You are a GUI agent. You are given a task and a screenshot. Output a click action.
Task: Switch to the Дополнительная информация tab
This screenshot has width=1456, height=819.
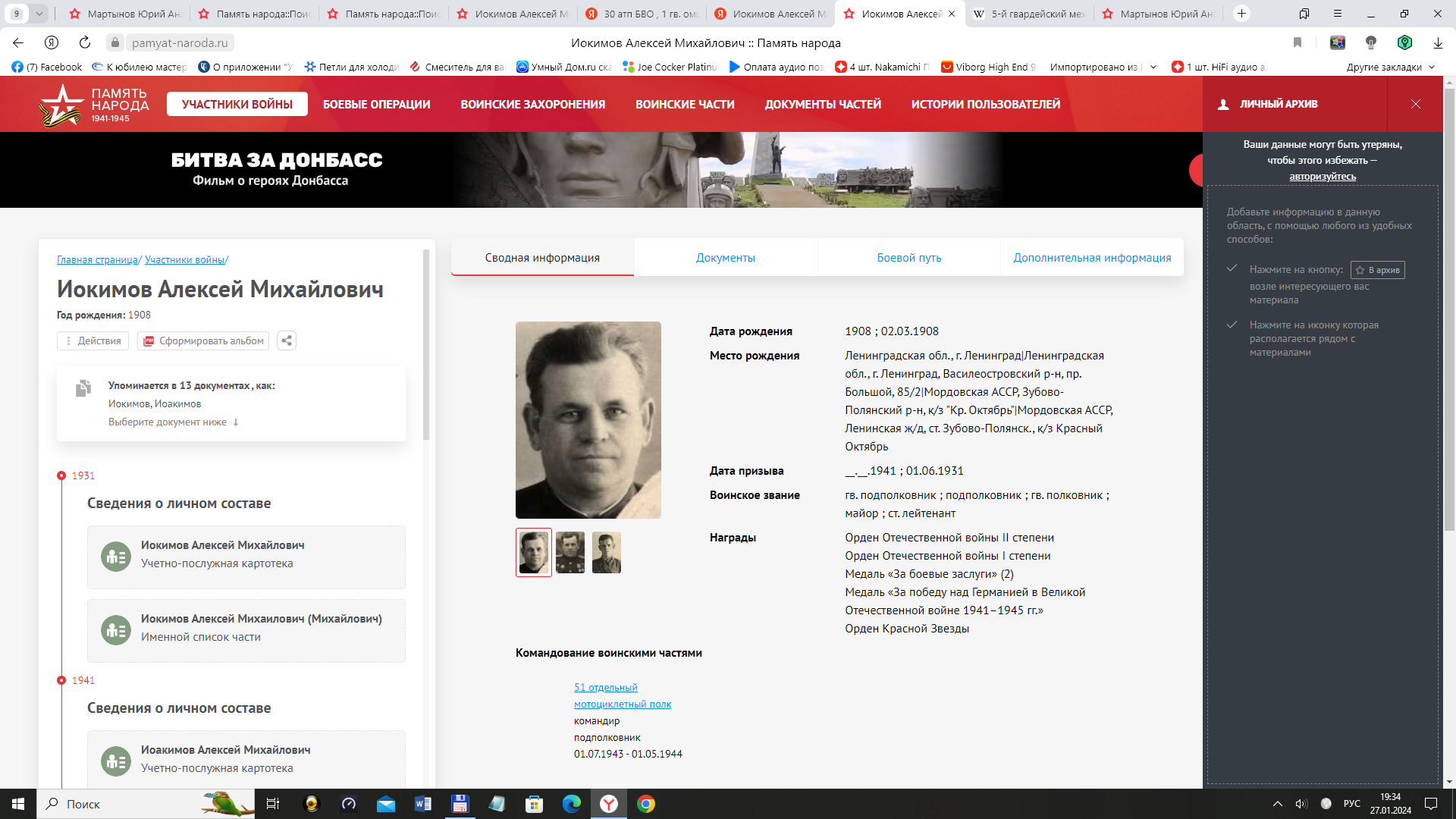pyautogui.click(x=1092, y=257)
